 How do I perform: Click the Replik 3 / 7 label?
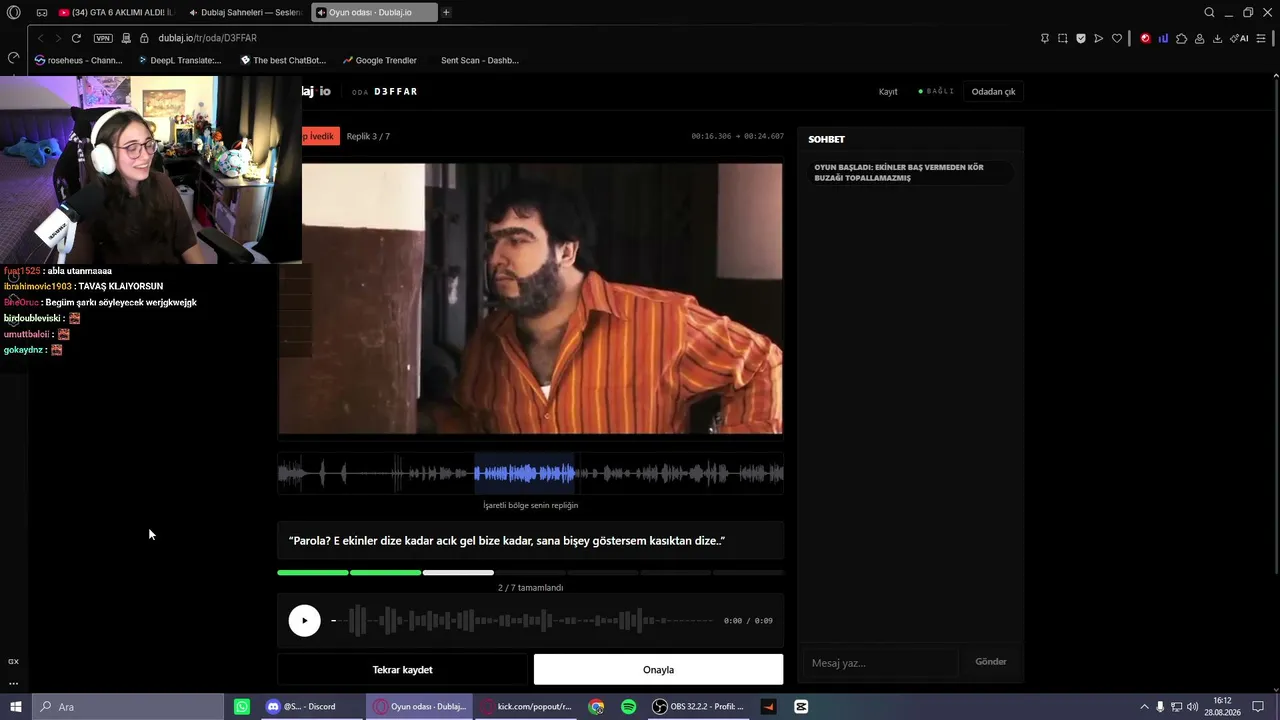click(x=368, y=136)
